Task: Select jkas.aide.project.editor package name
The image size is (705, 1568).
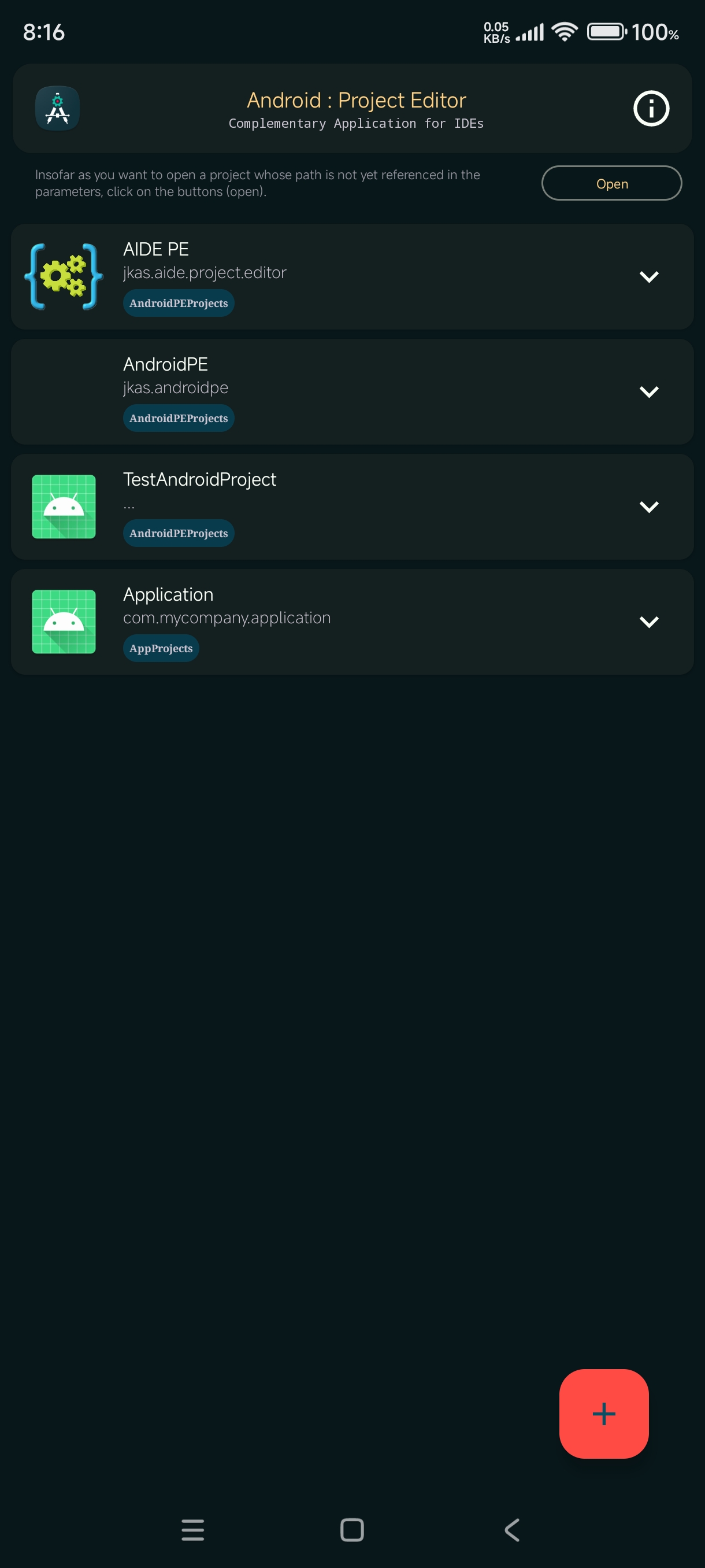Action: click(205, 273)
